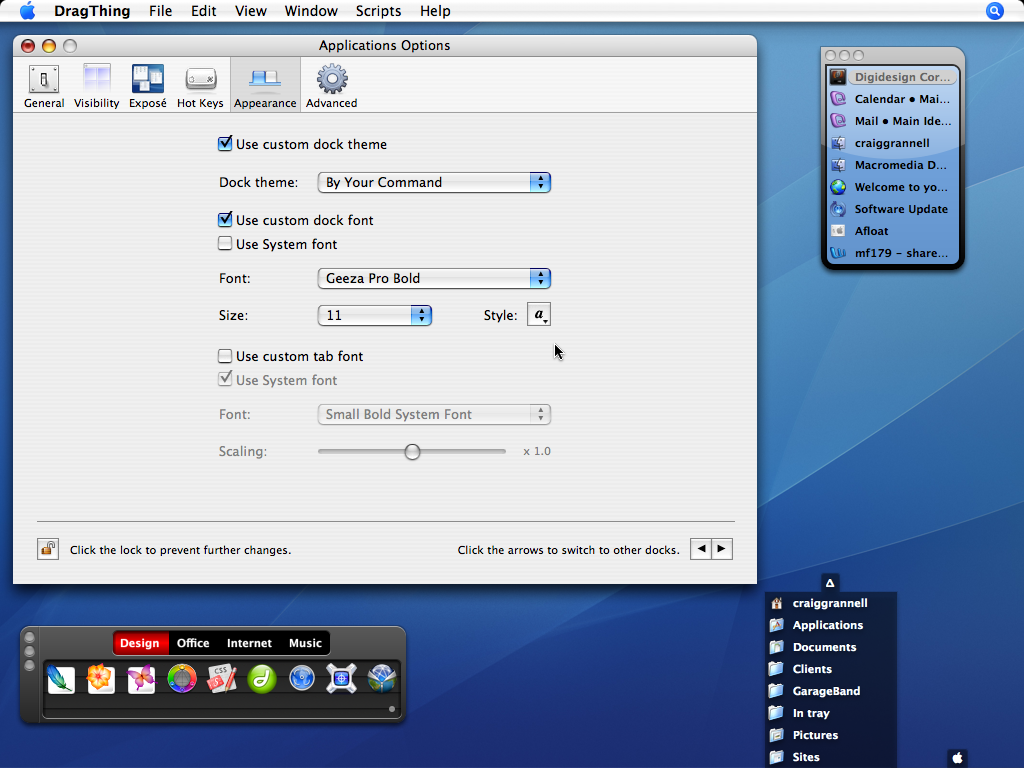This screenshot has height=768, width=1024.
Task: Open the Help menu
Action: tap(435, 11)
